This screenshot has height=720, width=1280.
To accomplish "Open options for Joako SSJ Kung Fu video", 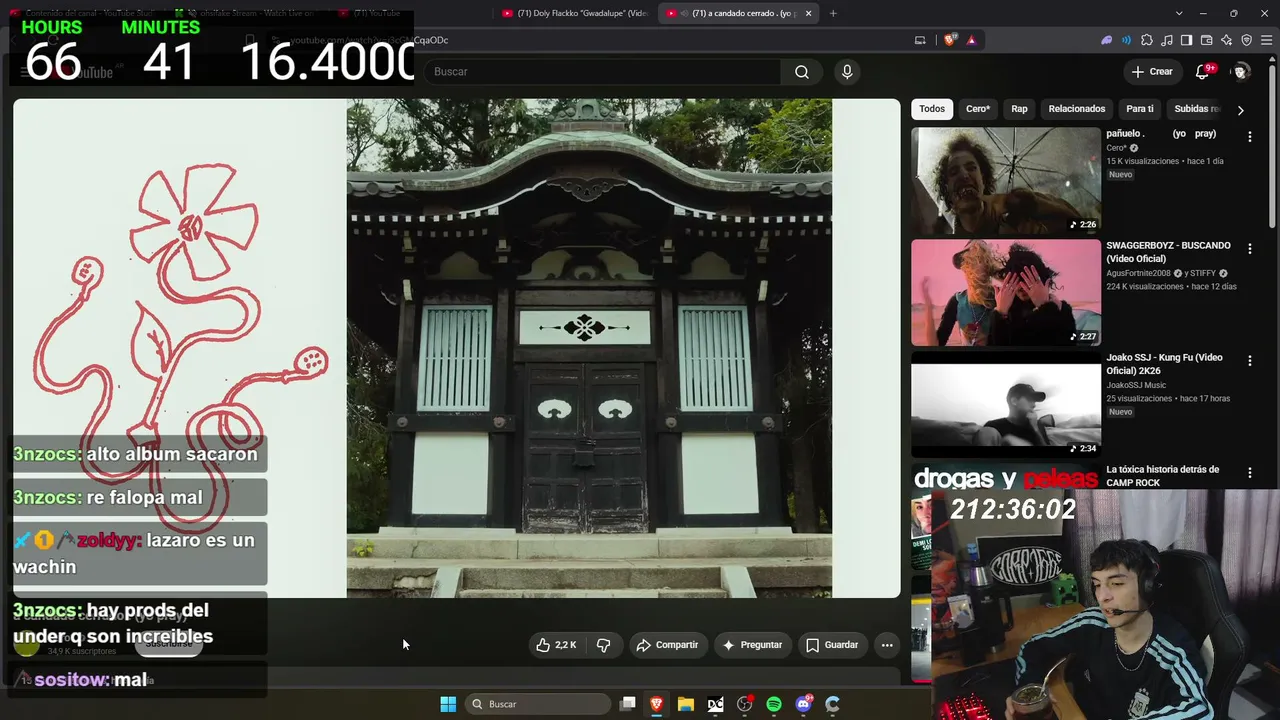I will pos(1249,361).
